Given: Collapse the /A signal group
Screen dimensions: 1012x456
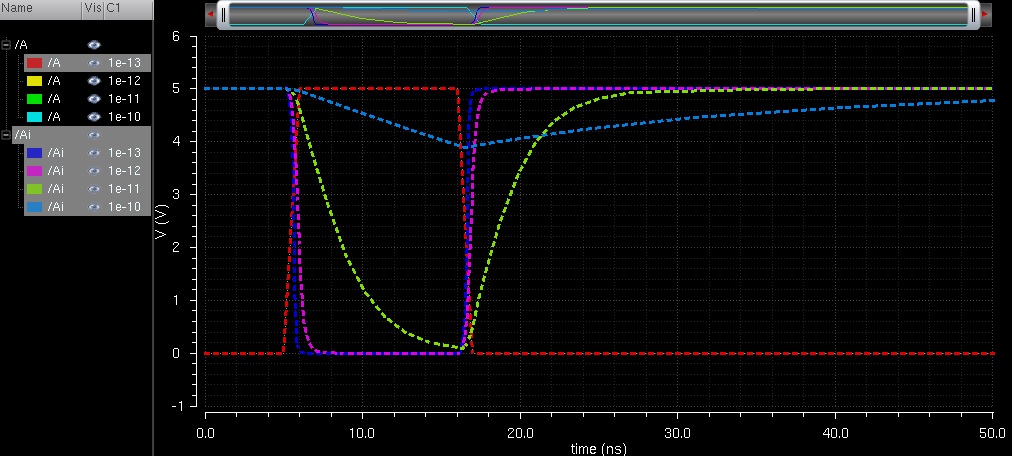Looking at the screenshot, I should point(6,45).
